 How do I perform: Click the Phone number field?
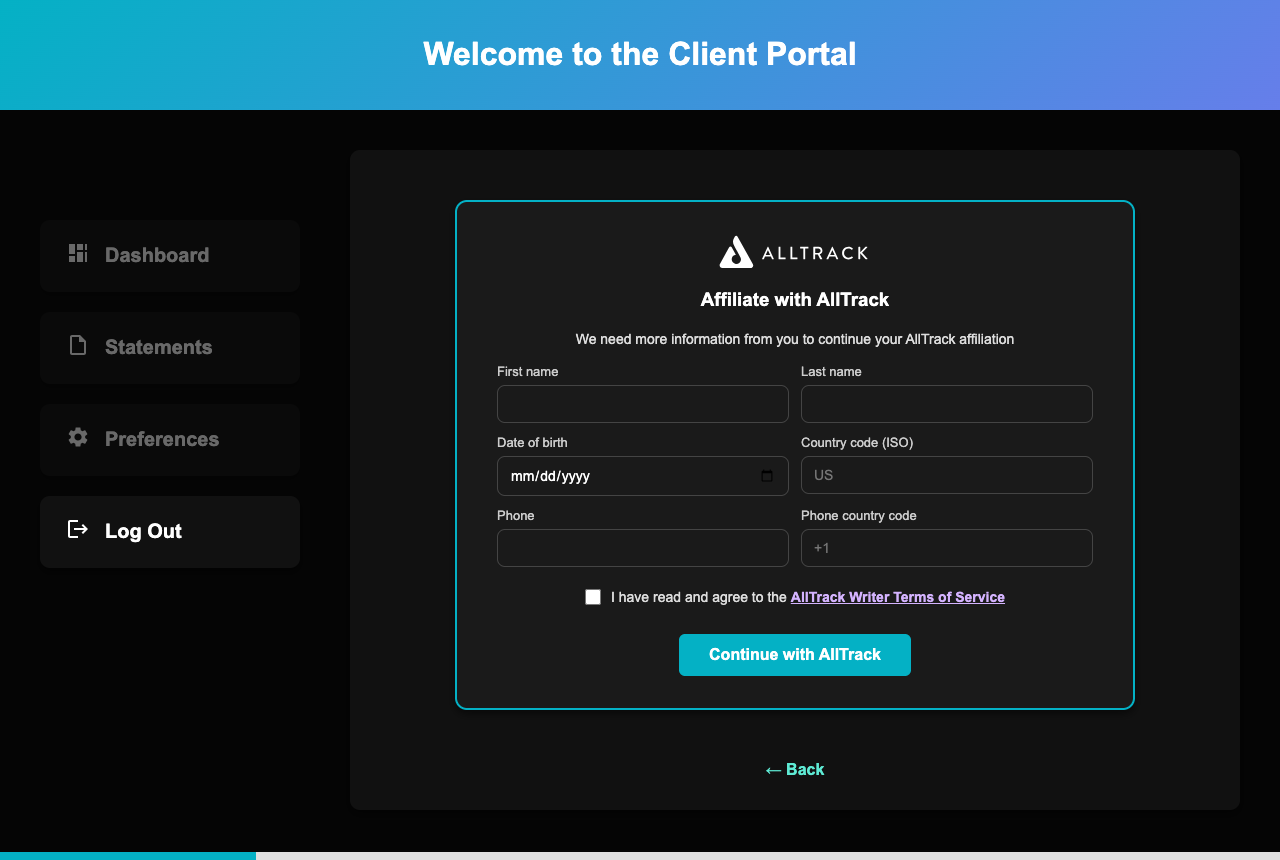tap(643, 548)
